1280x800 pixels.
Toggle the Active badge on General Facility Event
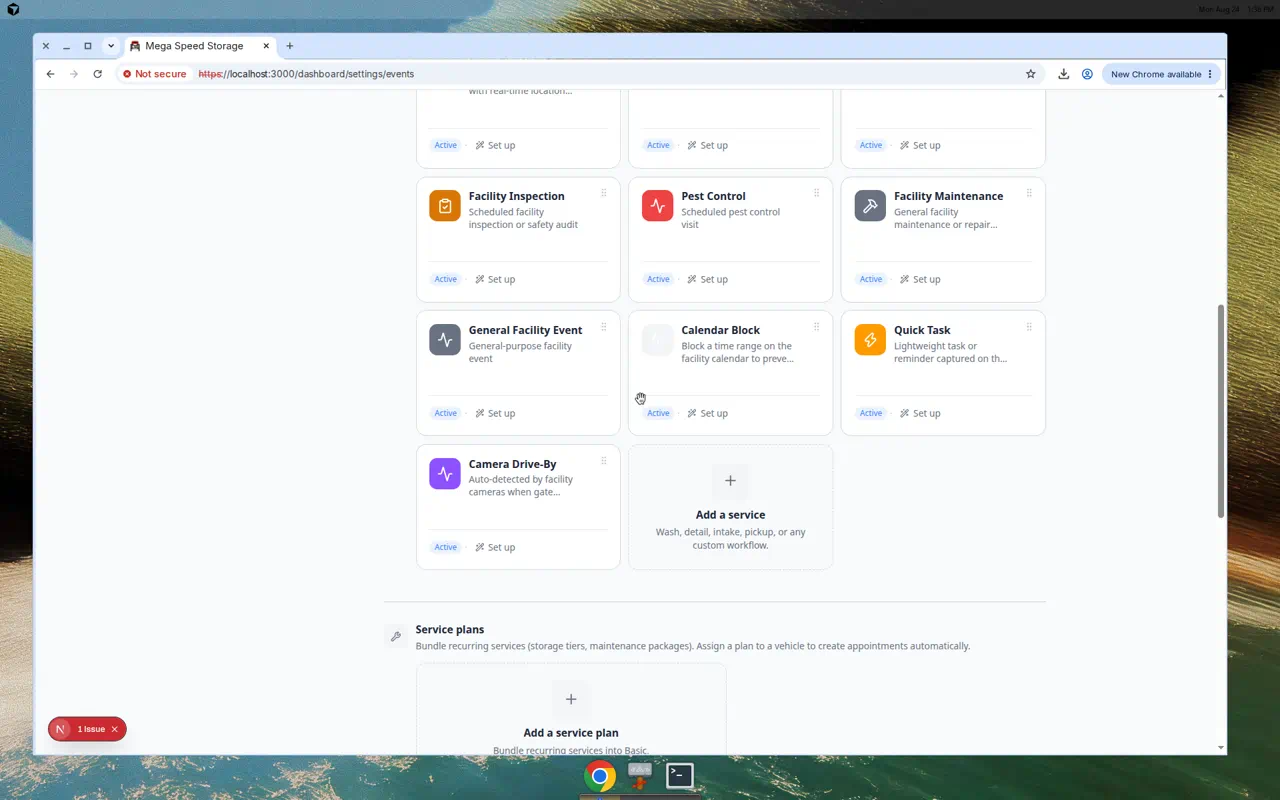pyautogui.click(x=445, y=413)
